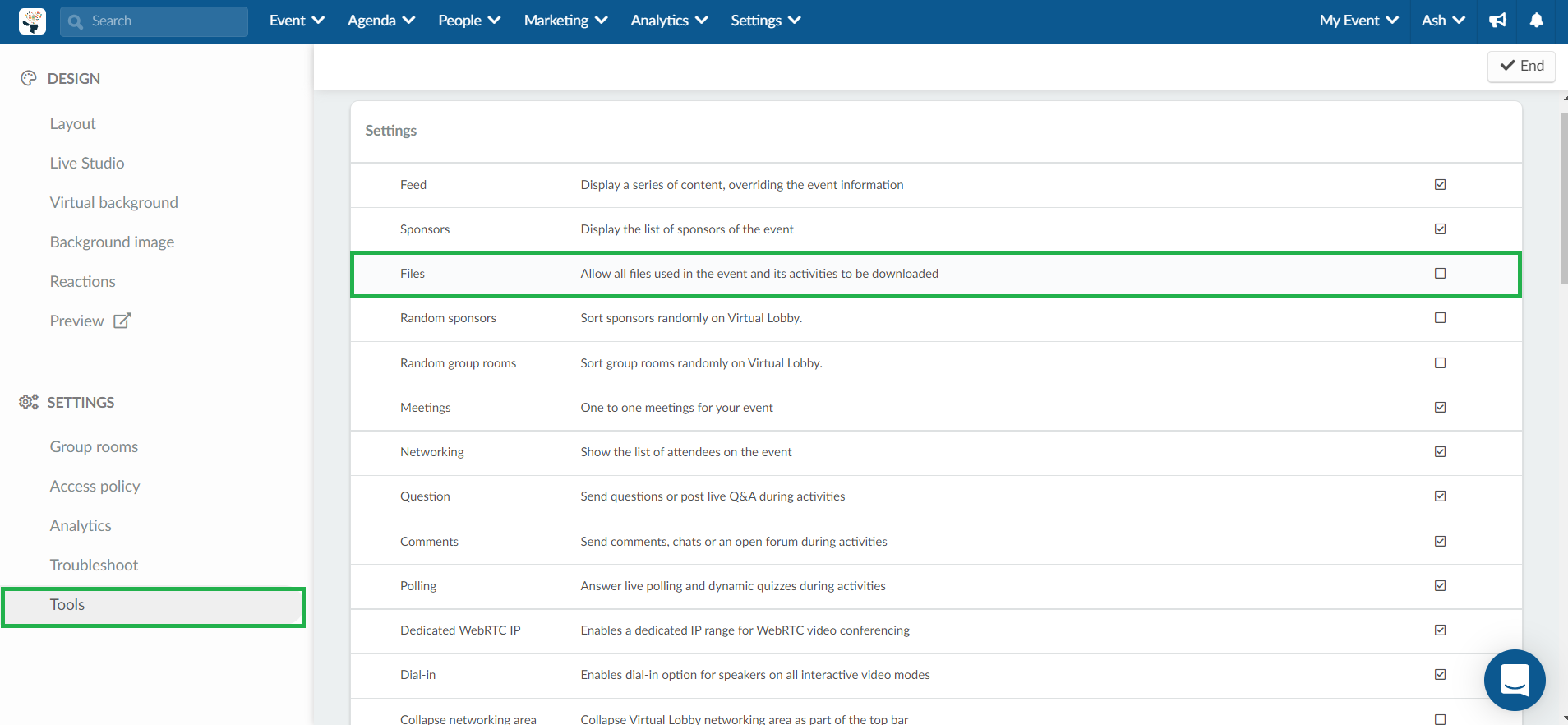This screenshot has width=1568, height=725.
Task: Click the Networking row label
Action: click(x=432, y=451)
